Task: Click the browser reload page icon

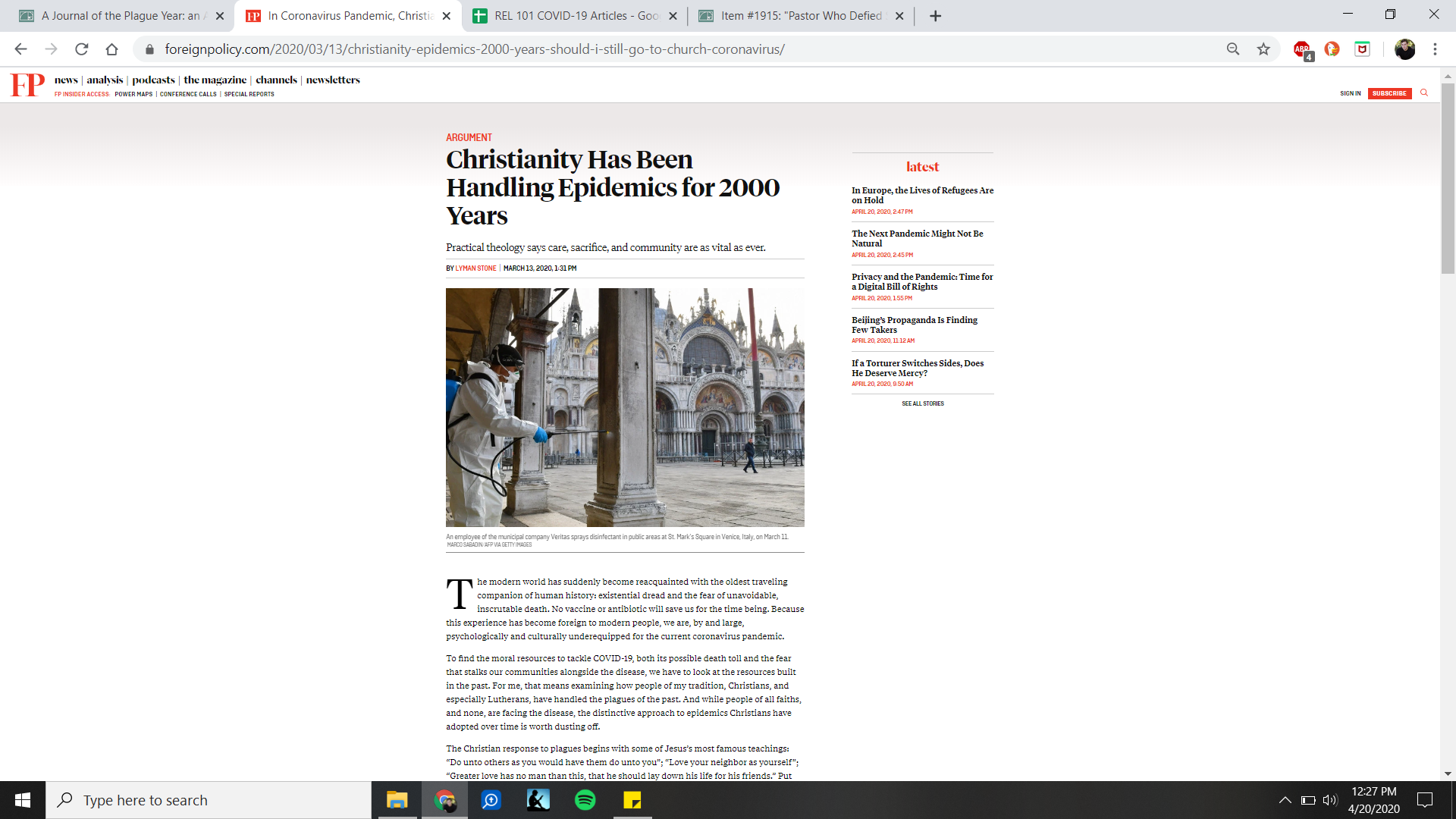Action: (x=81, y=49)
